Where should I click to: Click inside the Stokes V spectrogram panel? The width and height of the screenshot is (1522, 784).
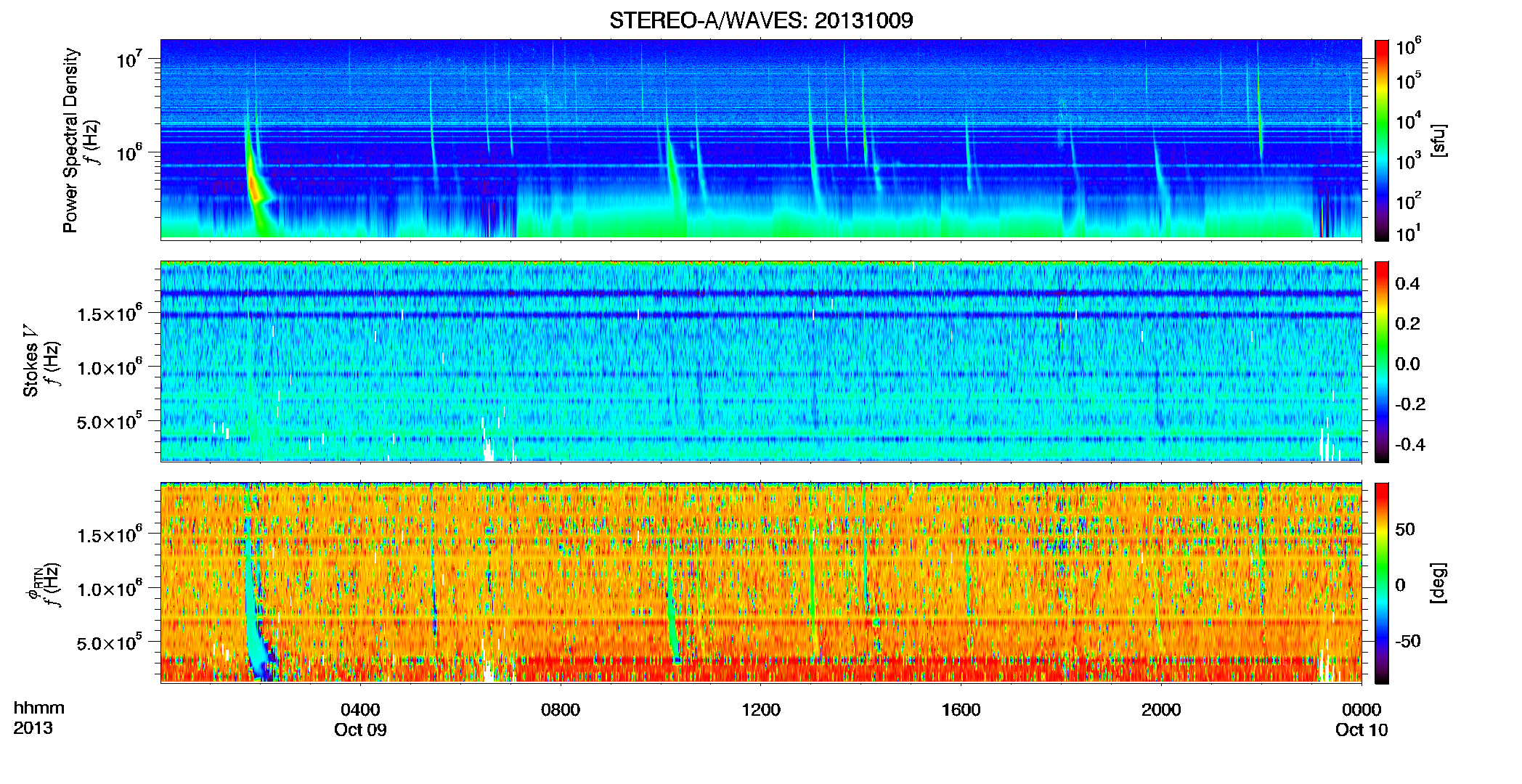pos(761,361)
